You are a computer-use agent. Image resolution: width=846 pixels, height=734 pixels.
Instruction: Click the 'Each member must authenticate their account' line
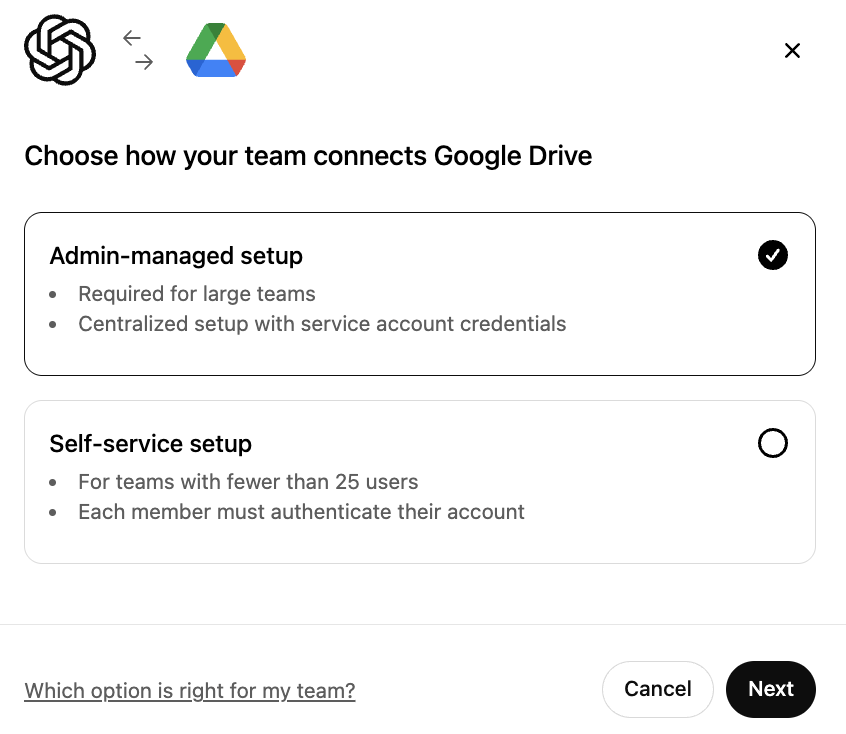[301, 512]
